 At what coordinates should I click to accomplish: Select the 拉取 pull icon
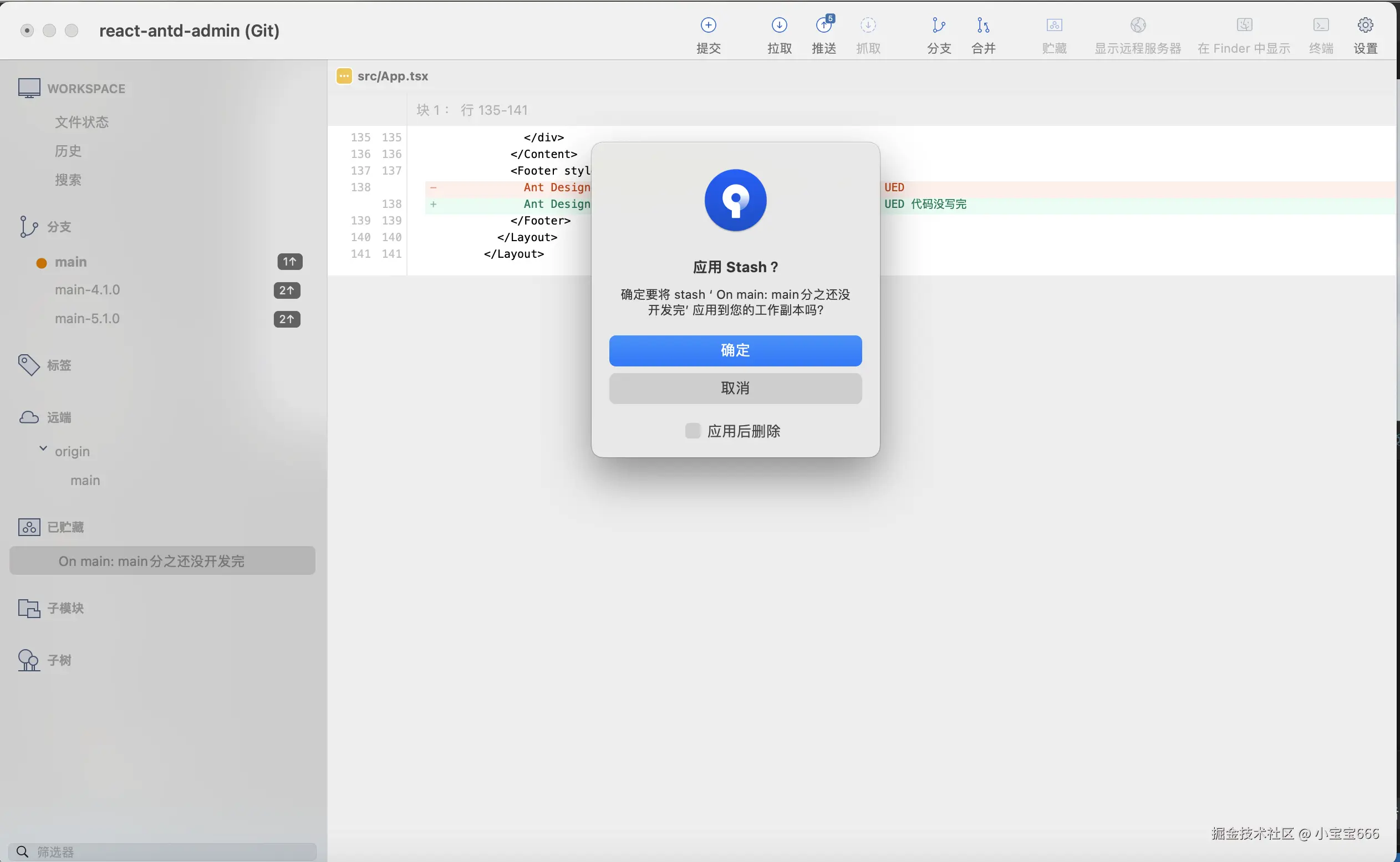(779, 25)
